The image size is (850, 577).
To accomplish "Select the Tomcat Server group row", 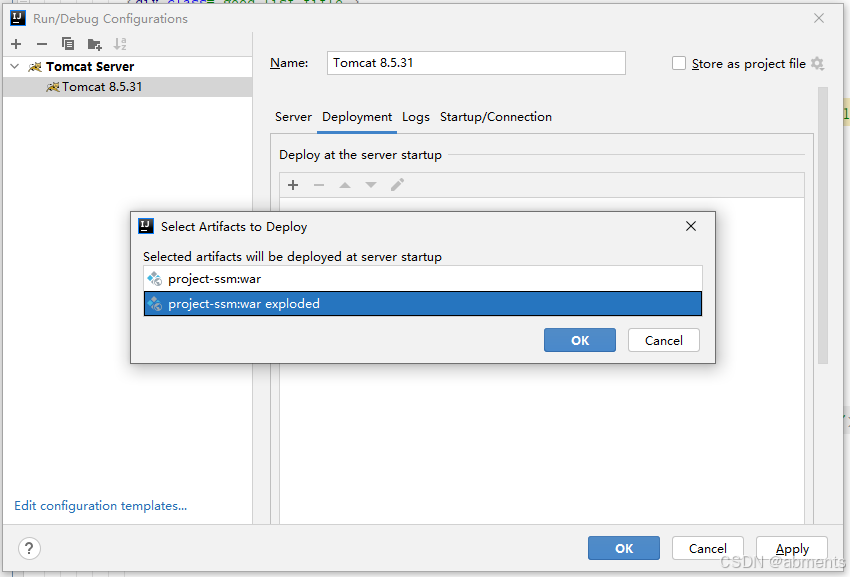I will [127, 67].
